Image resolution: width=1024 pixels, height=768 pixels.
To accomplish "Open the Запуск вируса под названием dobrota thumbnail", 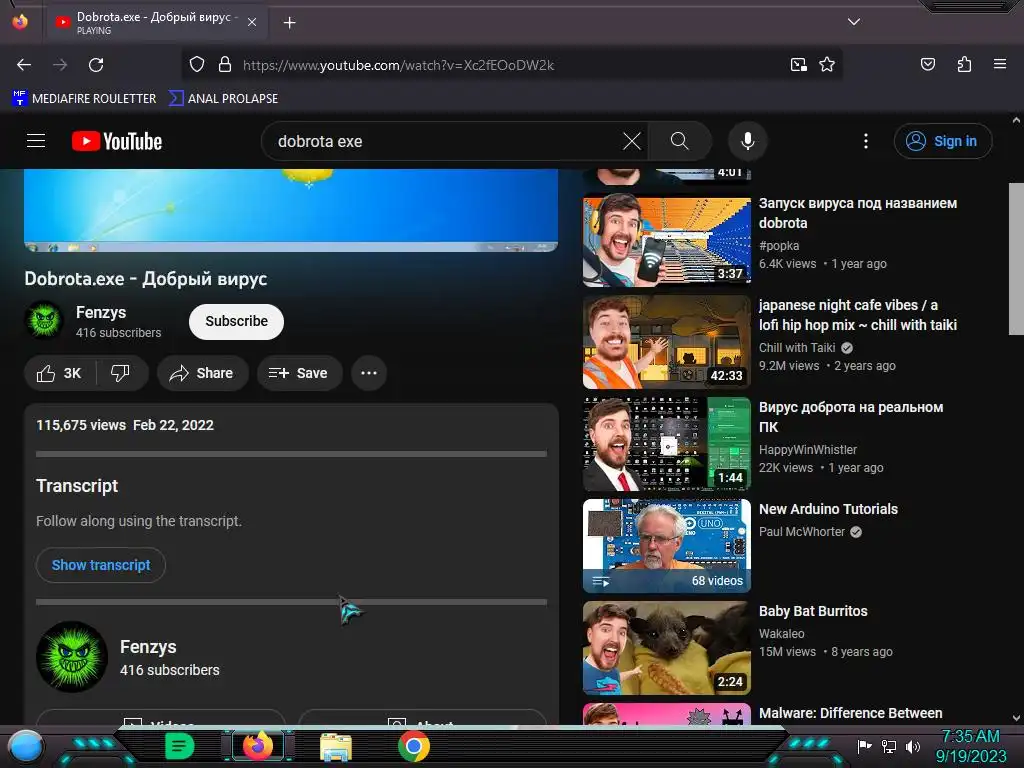I will [667, 240].
